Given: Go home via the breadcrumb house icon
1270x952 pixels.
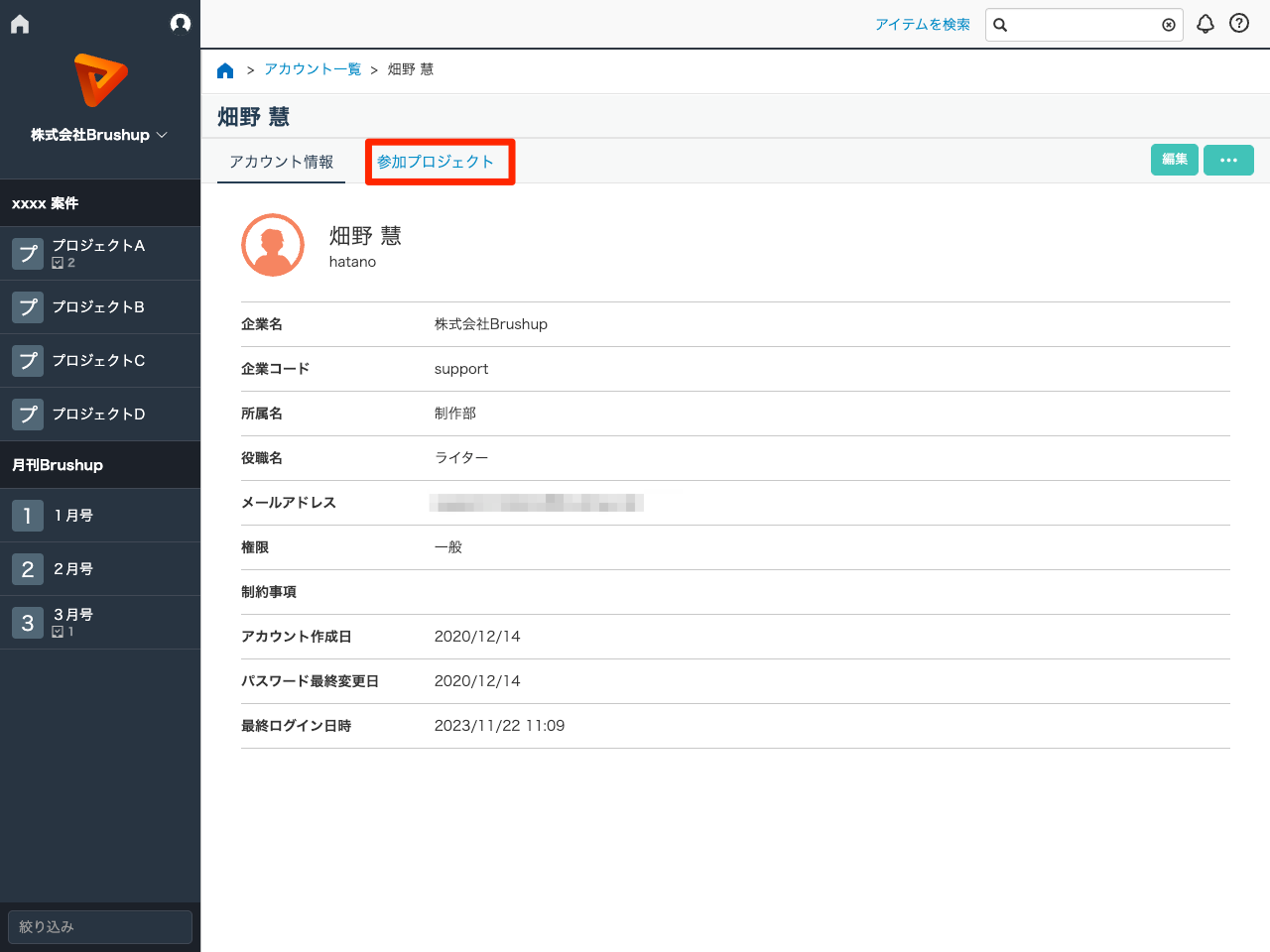Looking at the screenshot, I should [x=225, y=69].
